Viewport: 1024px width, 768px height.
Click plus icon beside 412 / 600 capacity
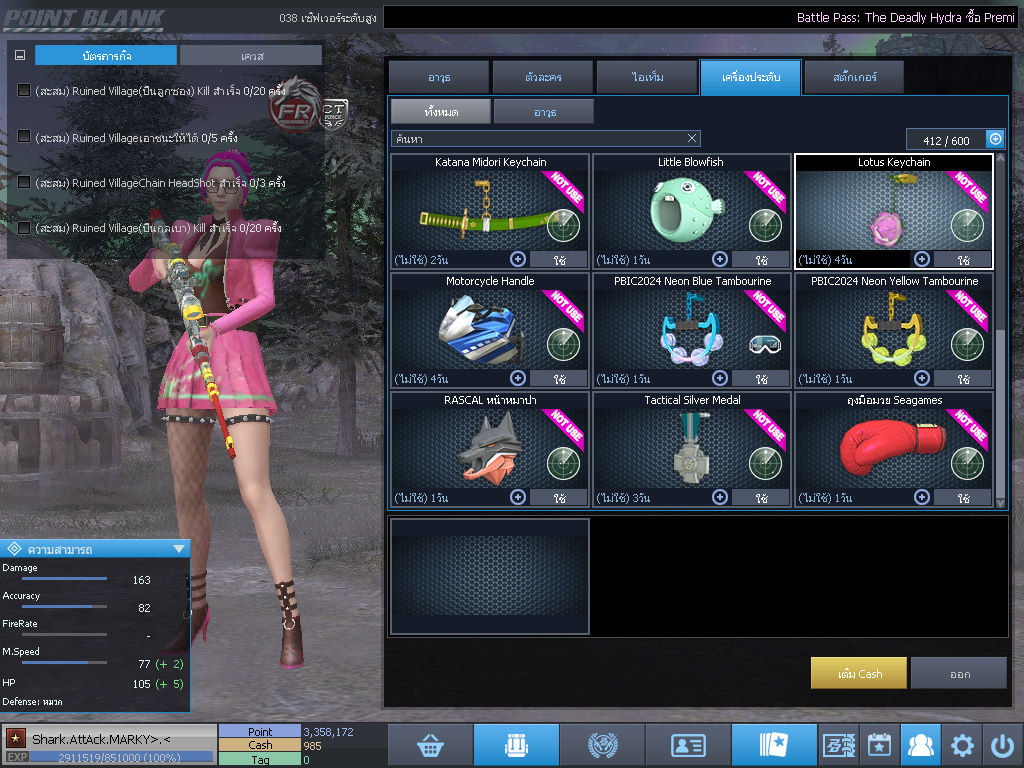(x=995, y=139)
